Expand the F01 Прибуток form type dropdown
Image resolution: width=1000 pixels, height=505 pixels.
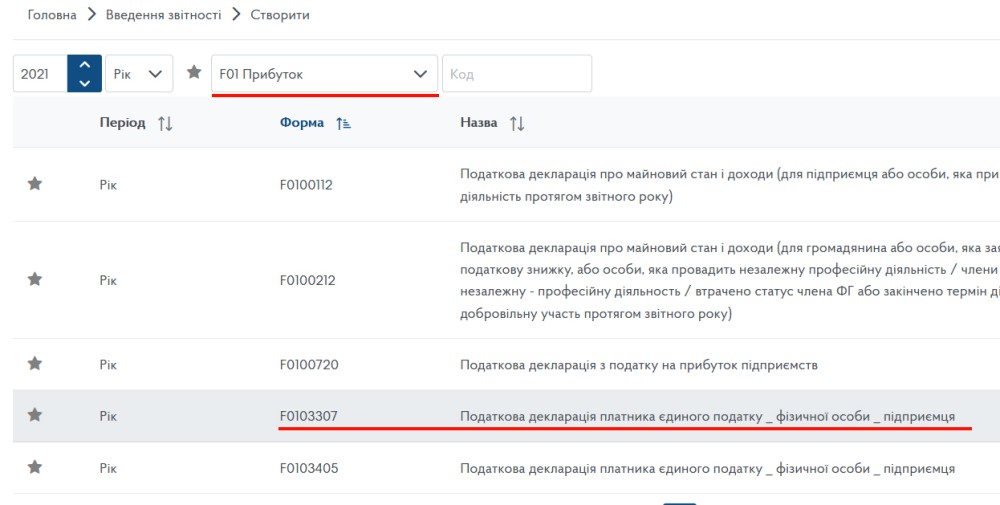[324, 74]
